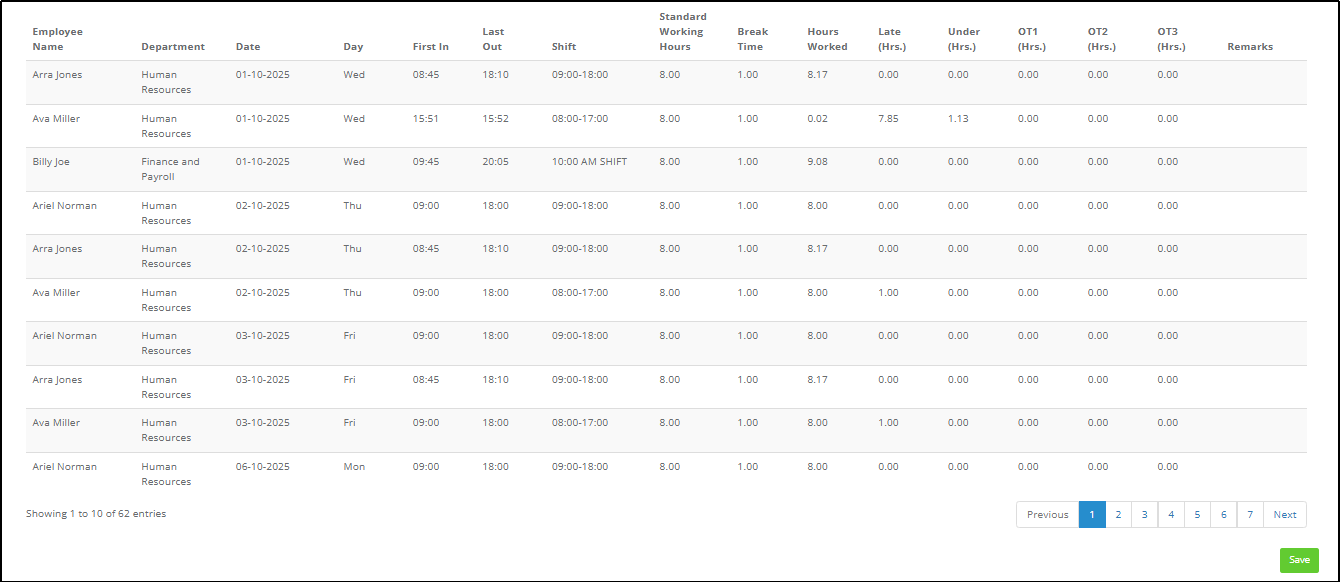Open pagination page 7
The height and width of the screenshot is (582, 1340).
point(1250,514)
